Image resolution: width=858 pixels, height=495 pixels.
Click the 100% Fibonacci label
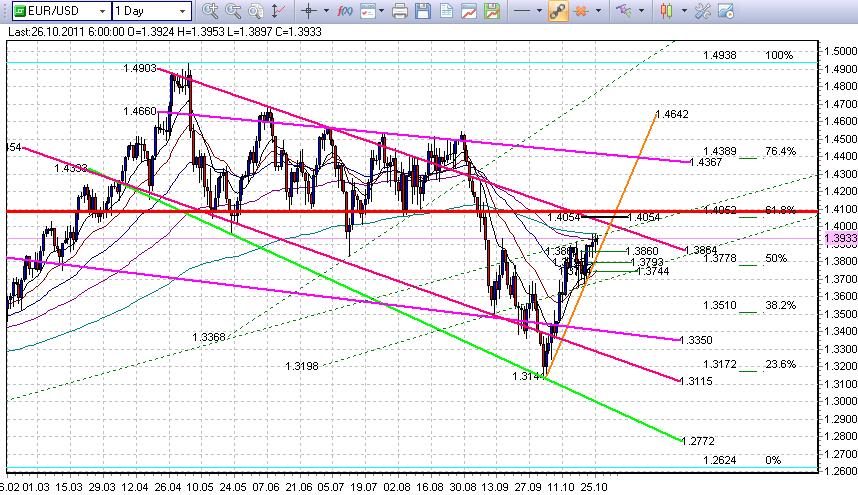point(779,55)
